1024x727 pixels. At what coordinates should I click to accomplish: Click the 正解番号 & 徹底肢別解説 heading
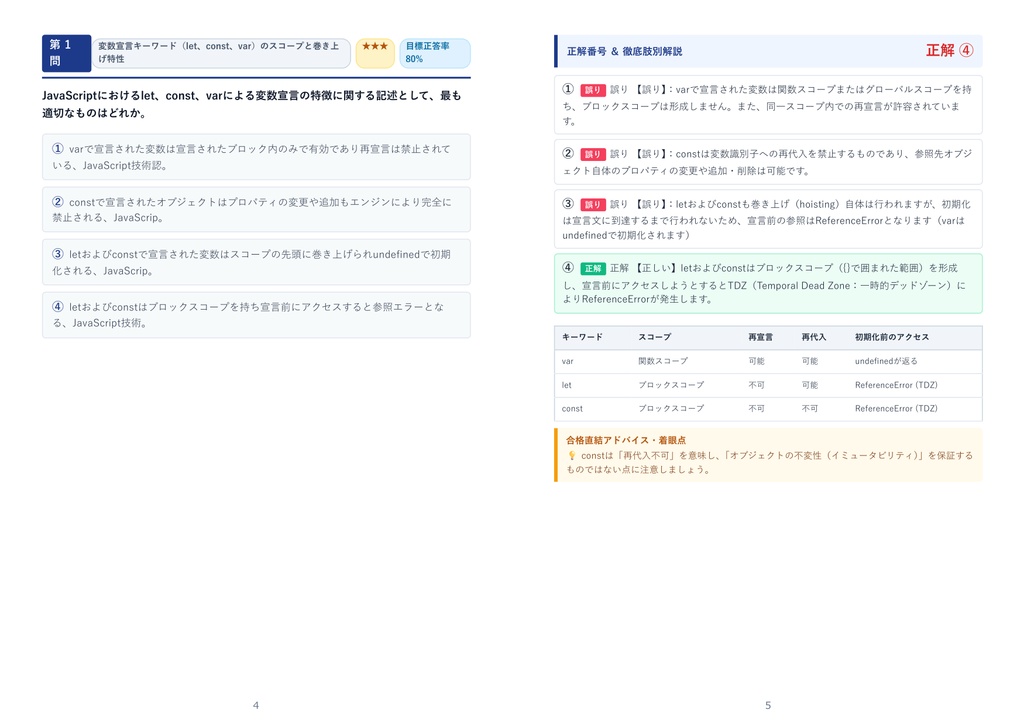[624, 51]
